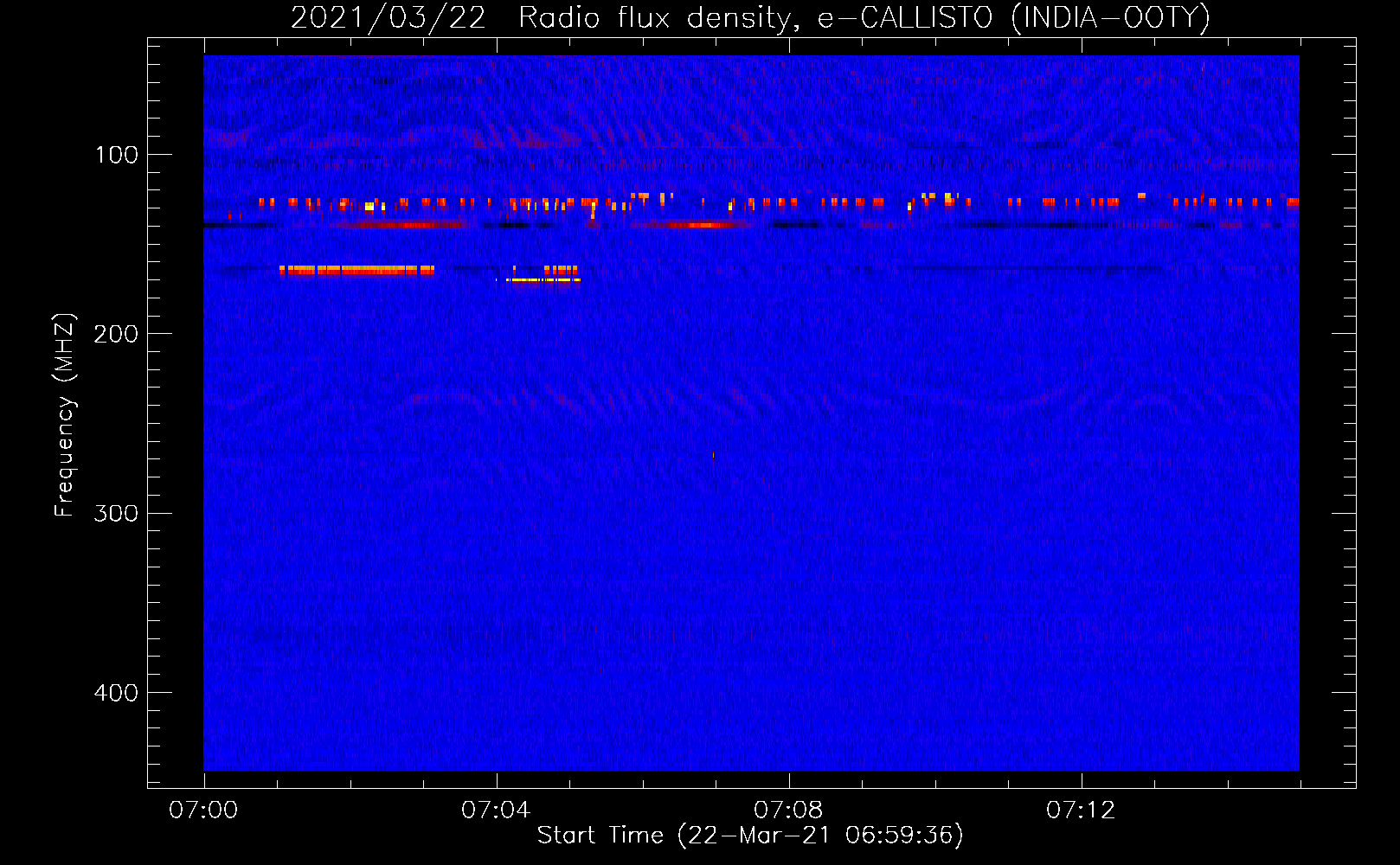Click the 07:08 time tick label
Image resolution: width=1400 pixels, height=865 pixels.
[788, 810]
